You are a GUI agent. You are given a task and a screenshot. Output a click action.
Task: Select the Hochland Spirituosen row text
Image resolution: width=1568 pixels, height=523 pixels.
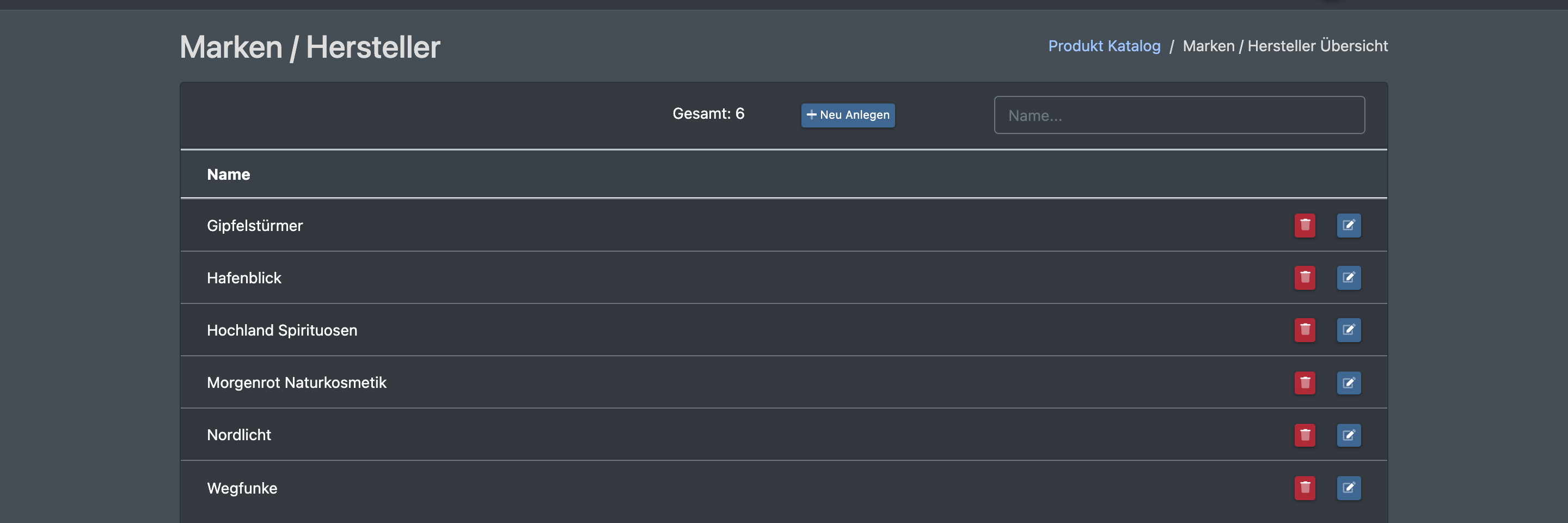tap(282, 331)
